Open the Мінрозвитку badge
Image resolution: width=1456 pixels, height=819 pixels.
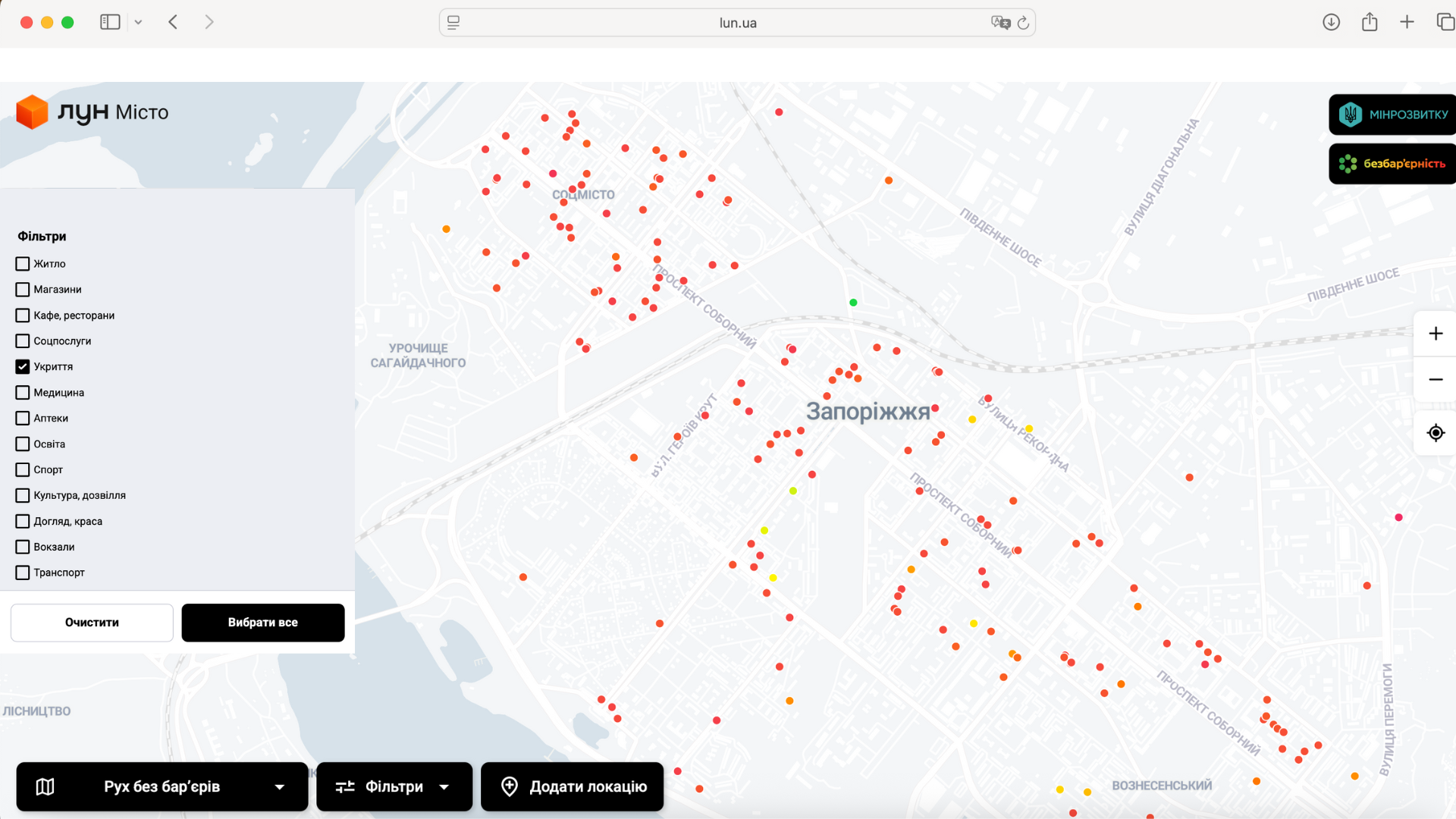point(1392,115)
